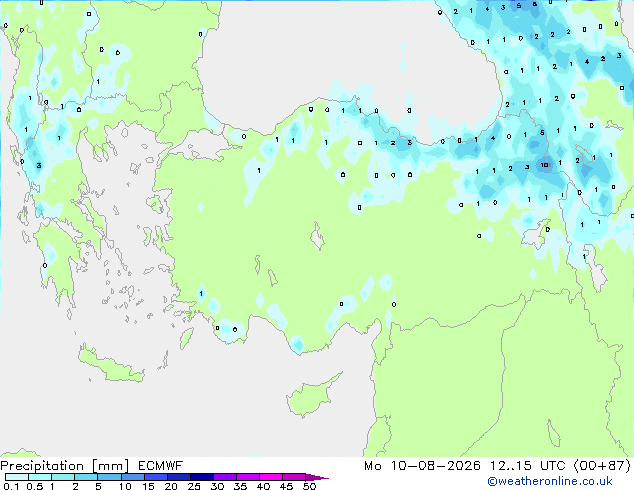The height and width of the screenshot is (490, 634).
Task: Click the '50' legend value label
Action: click(x=309, y=486)
